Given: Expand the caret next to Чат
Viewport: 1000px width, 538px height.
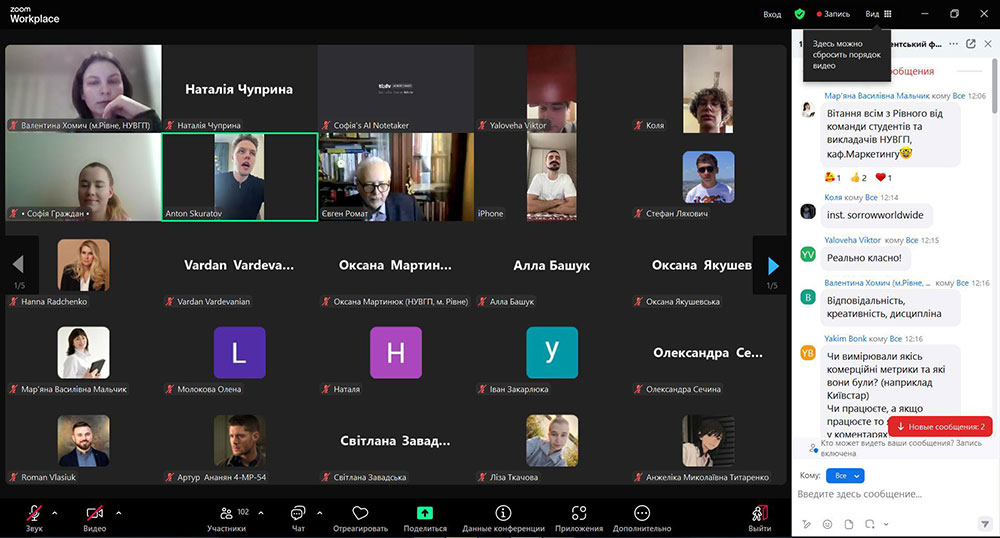Looking at the screenshot, I should tap(320, 513).
